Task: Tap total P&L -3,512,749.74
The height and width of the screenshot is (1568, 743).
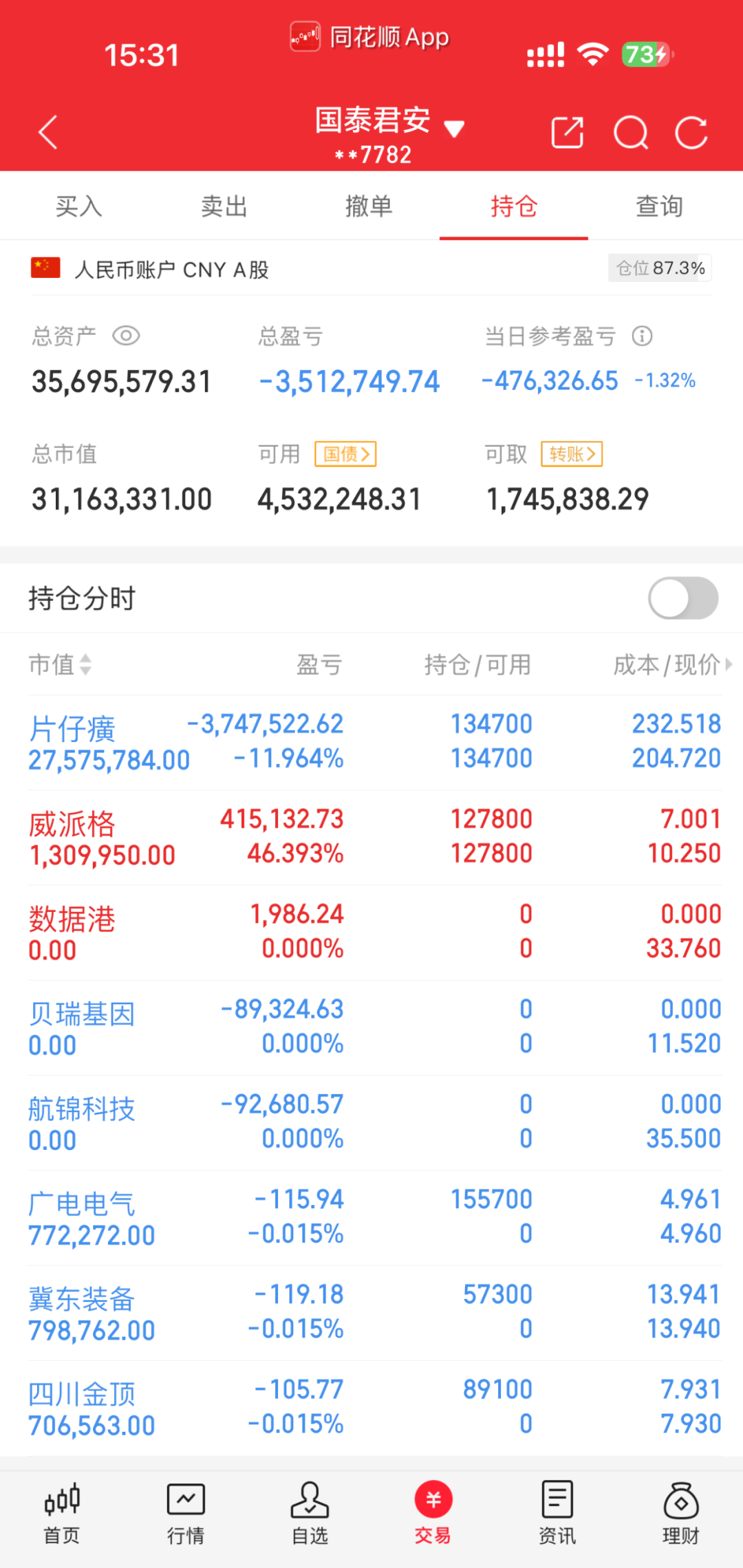Action: [349, 382]
